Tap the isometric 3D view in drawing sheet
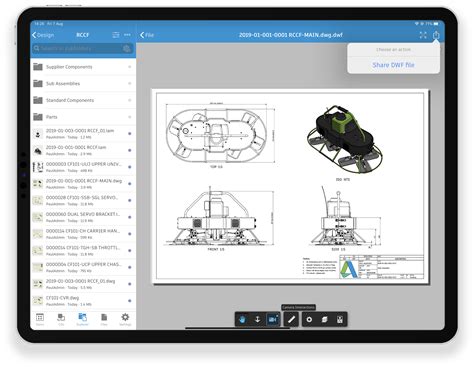This screenshot has height=367, width=474. (344, 140)
